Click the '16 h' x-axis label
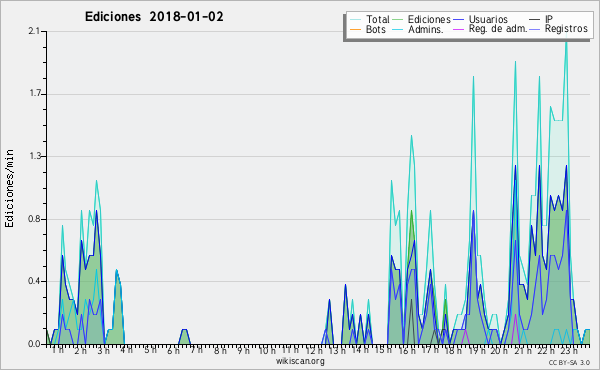600x370 pixels. (x=407, y=350)
